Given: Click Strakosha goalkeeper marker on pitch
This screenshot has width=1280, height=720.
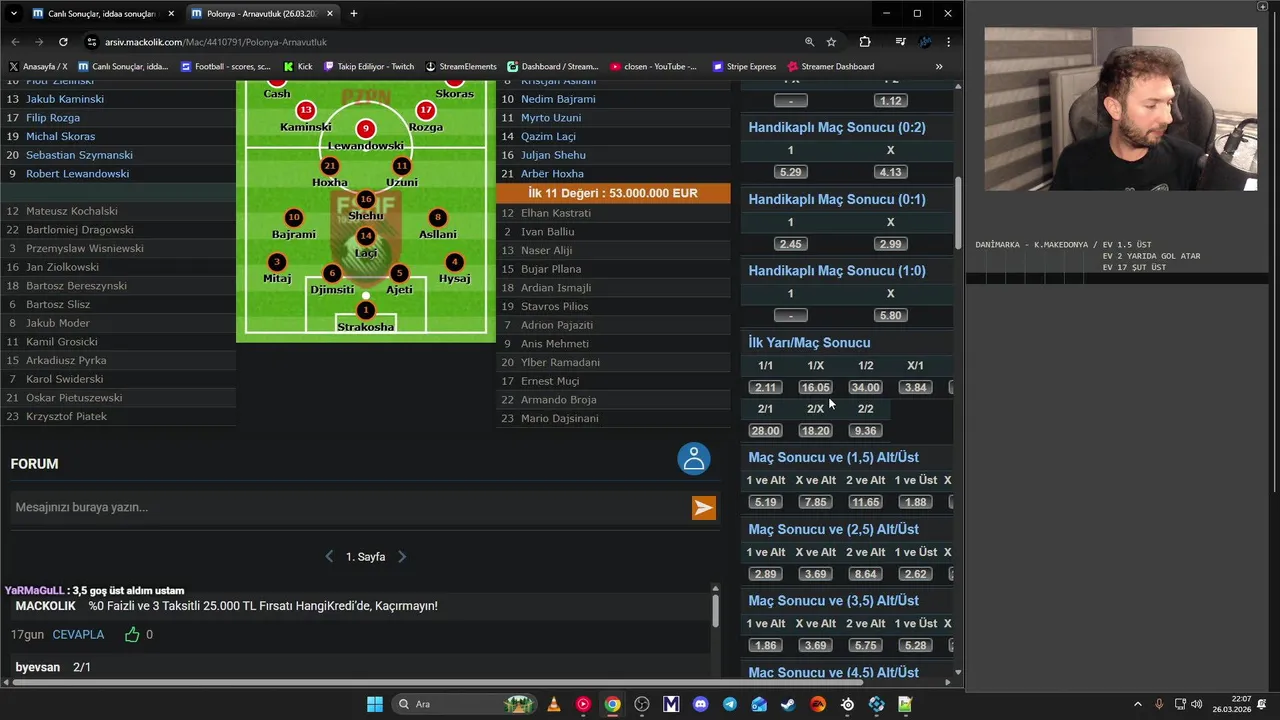Looking at the screenshot, I should click(366, 311).
